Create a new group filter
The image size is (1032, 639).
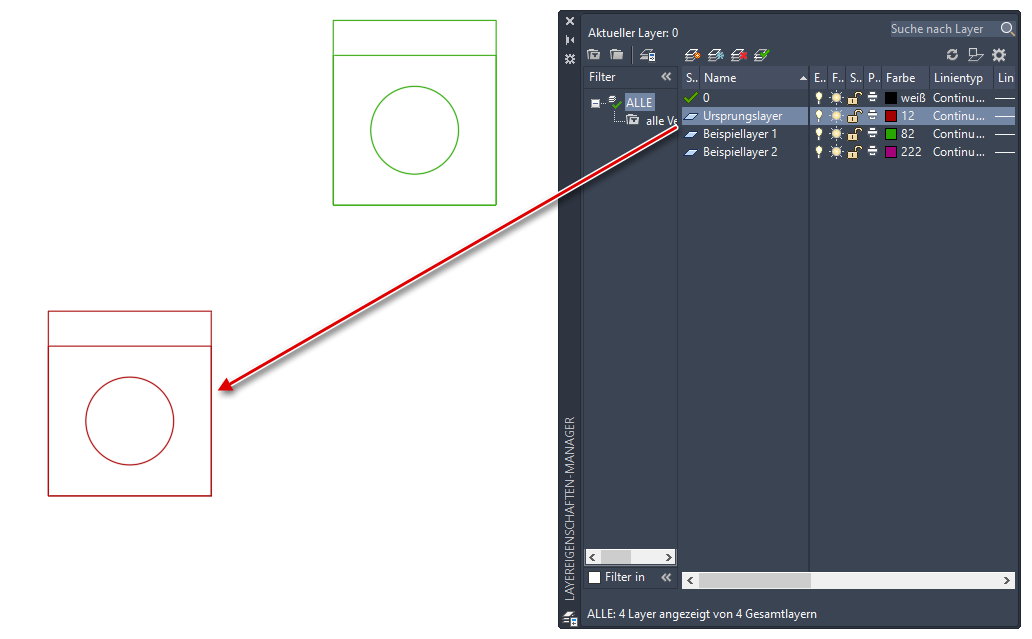617,55
